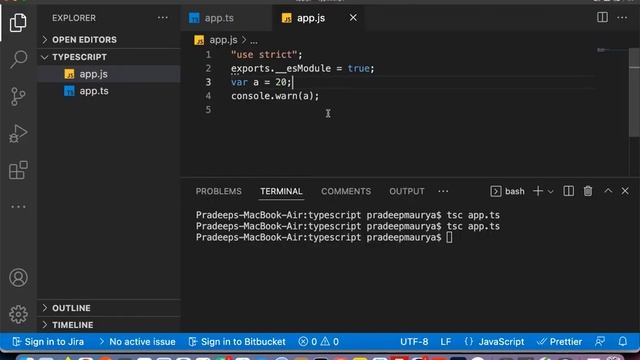Click the editor vertical scrollbar
Viewport: 640px width, 360px height.
pyautogui.click(x=634, y=93)
